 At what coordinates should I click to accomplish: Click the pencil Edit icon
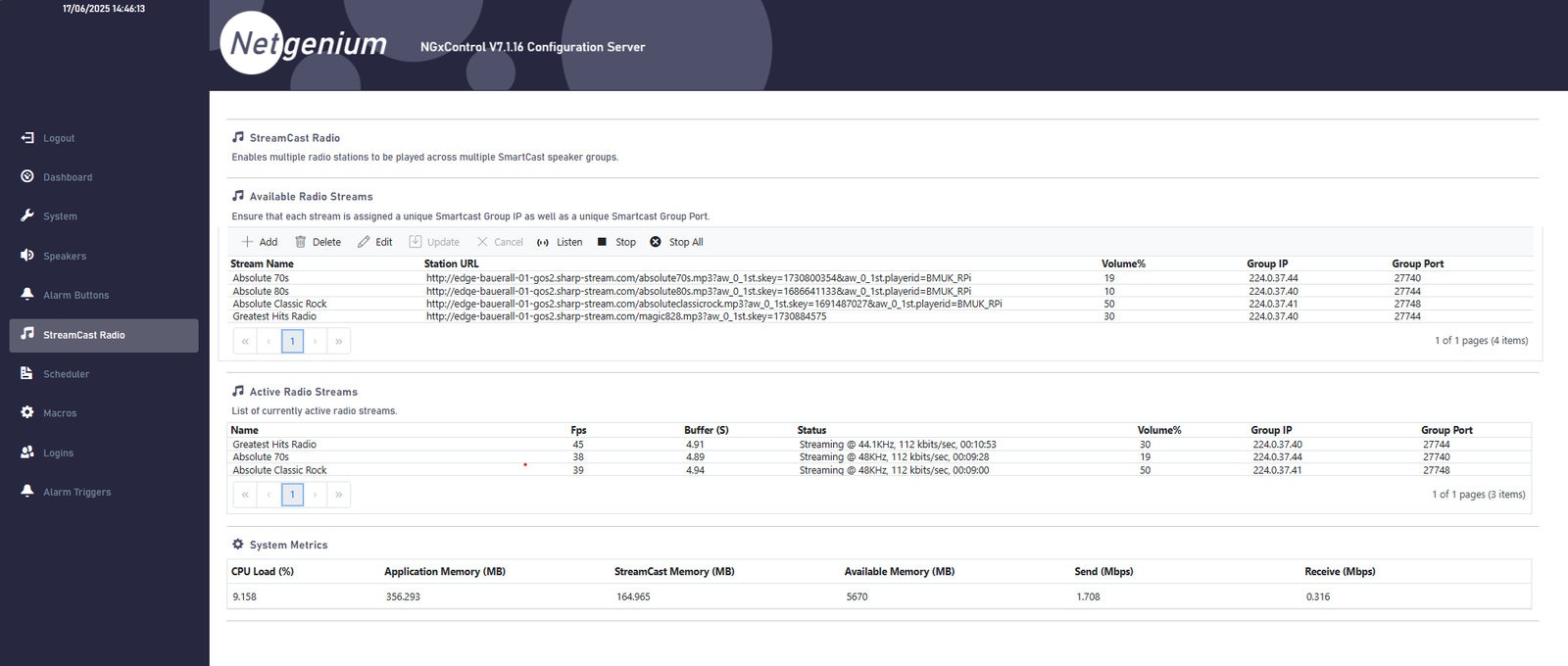click(x=364, y=242)
